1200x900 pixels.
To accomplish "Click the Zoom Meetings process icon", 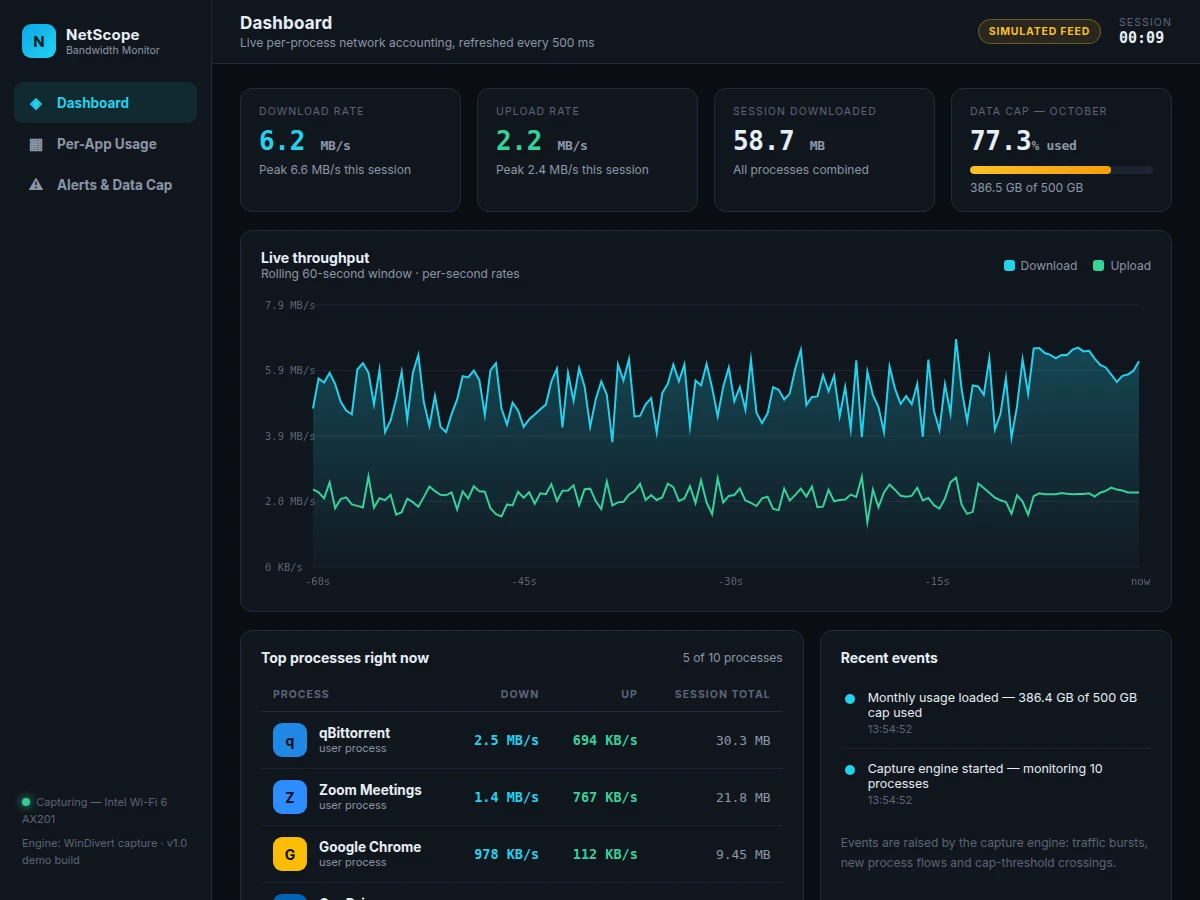I will pyautogui.click(x=290, y=797).
